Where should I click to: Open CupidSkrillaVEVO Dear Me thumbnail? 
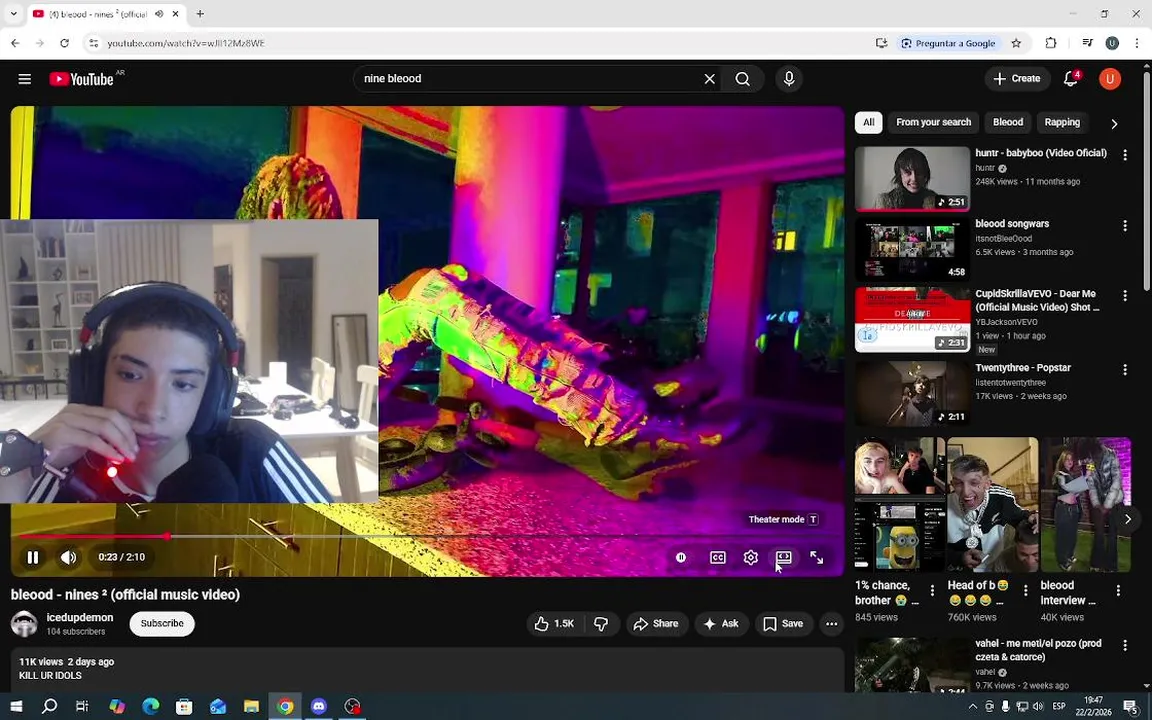[912, 320]
